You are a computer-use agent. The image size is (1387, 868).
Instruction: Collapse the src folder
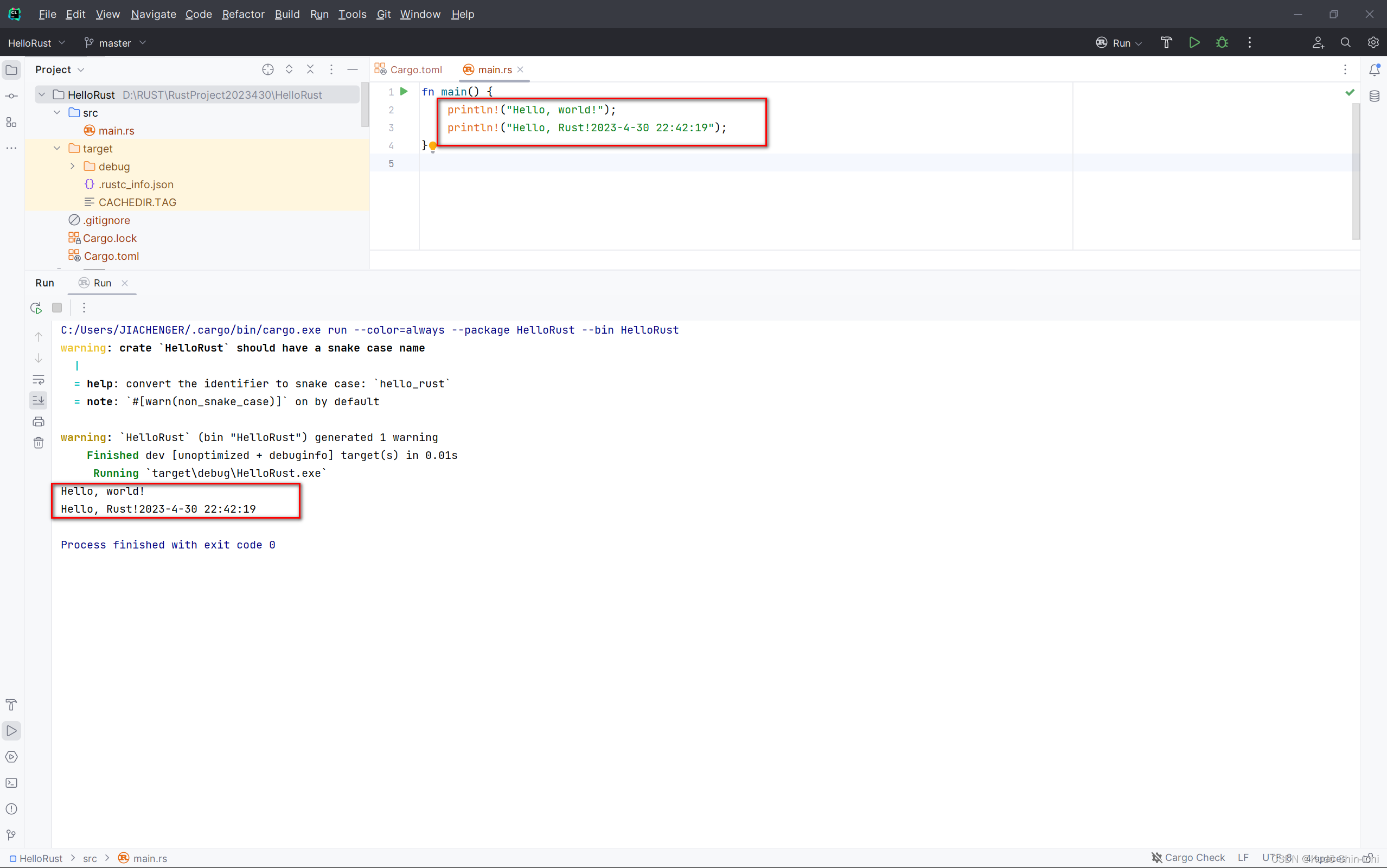57,112
